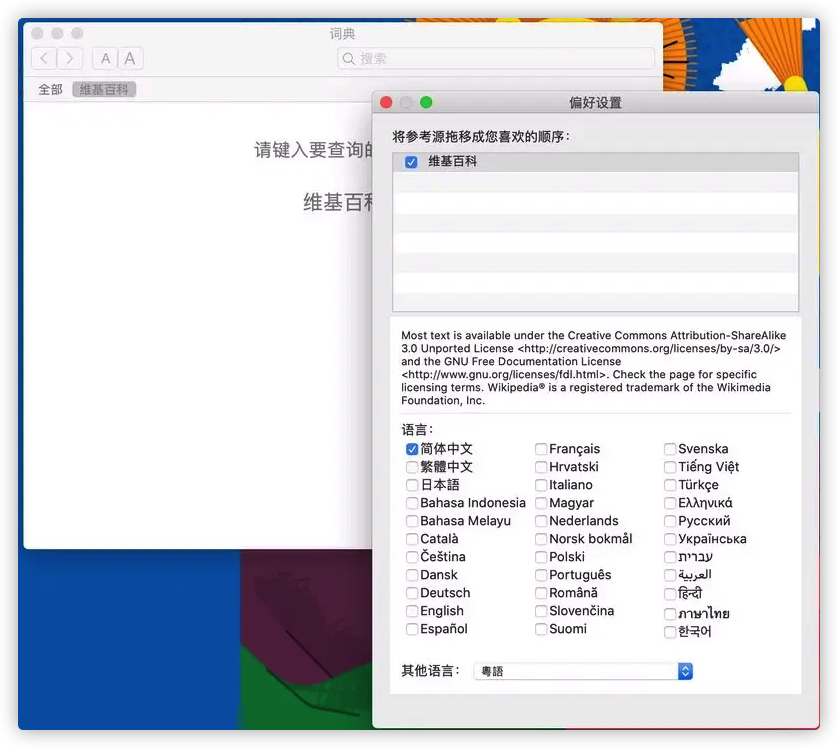The height and width of the screenshot is (748, 838).
Task: Enable Dansk language
Action: [412, 575]
